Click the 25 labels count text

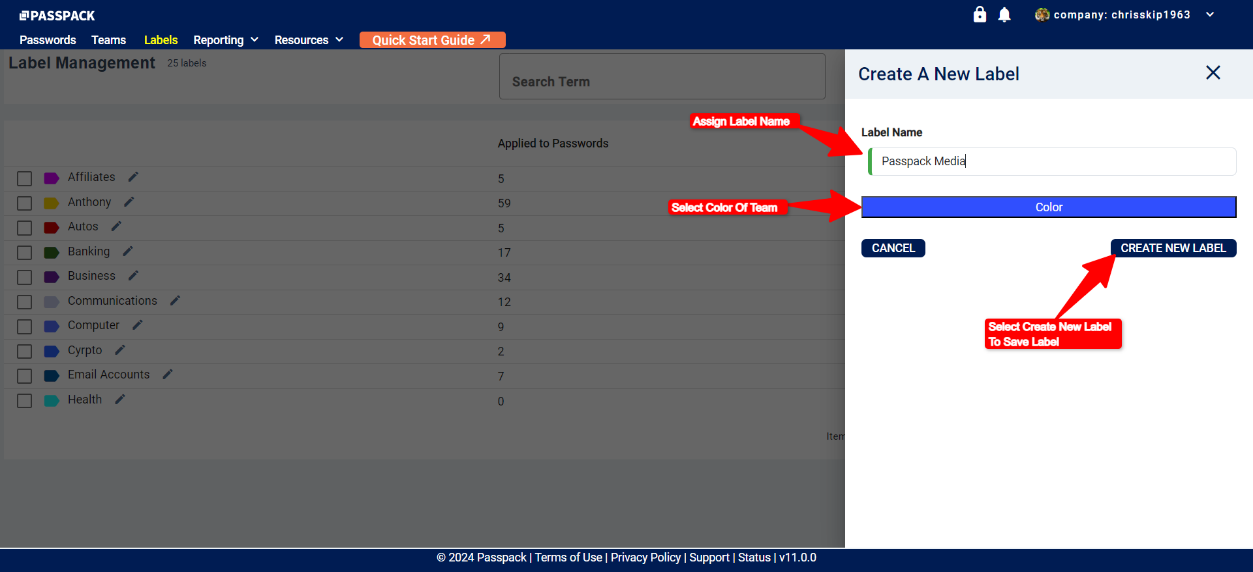pos(187,63)
